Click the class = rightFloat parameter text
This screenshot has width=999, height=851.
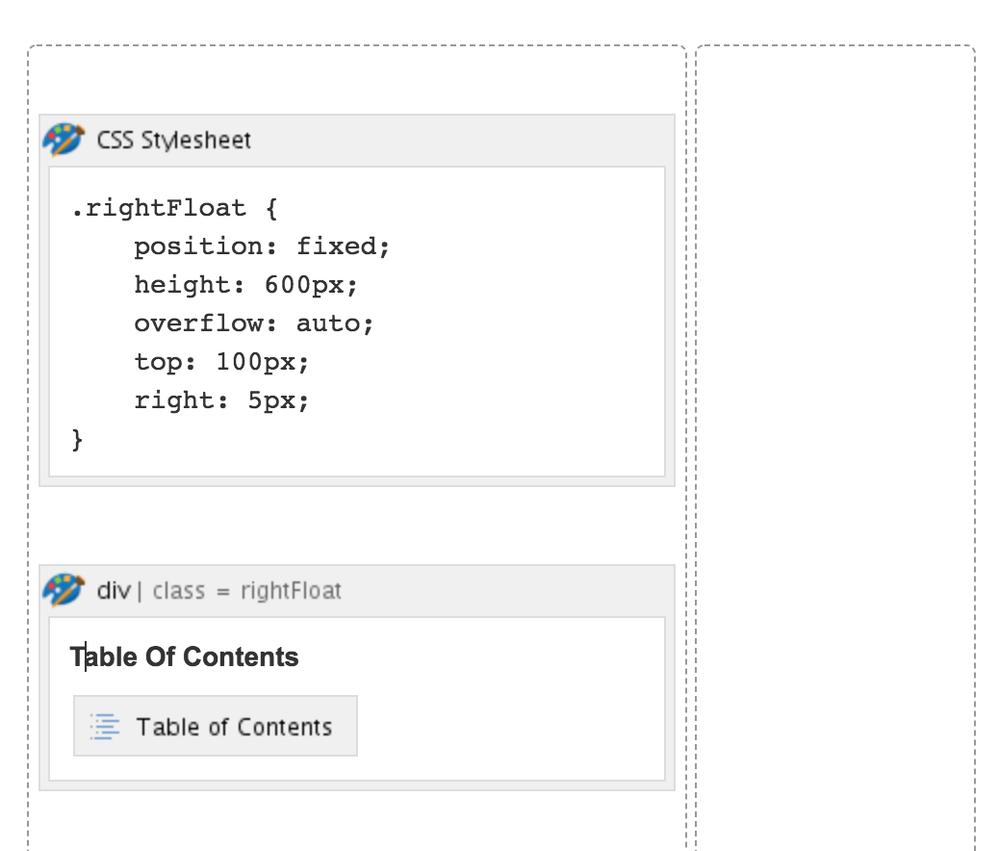click(x=247, y=590)
